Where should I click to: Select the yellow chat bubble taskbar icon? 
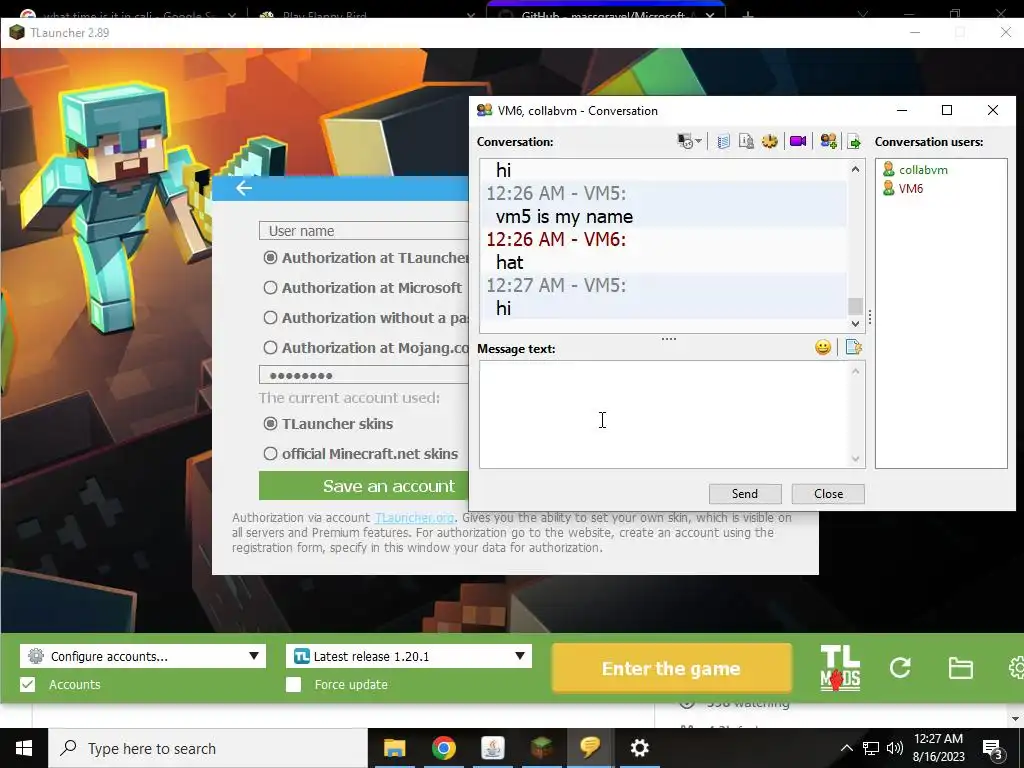(x=590, y=748)
